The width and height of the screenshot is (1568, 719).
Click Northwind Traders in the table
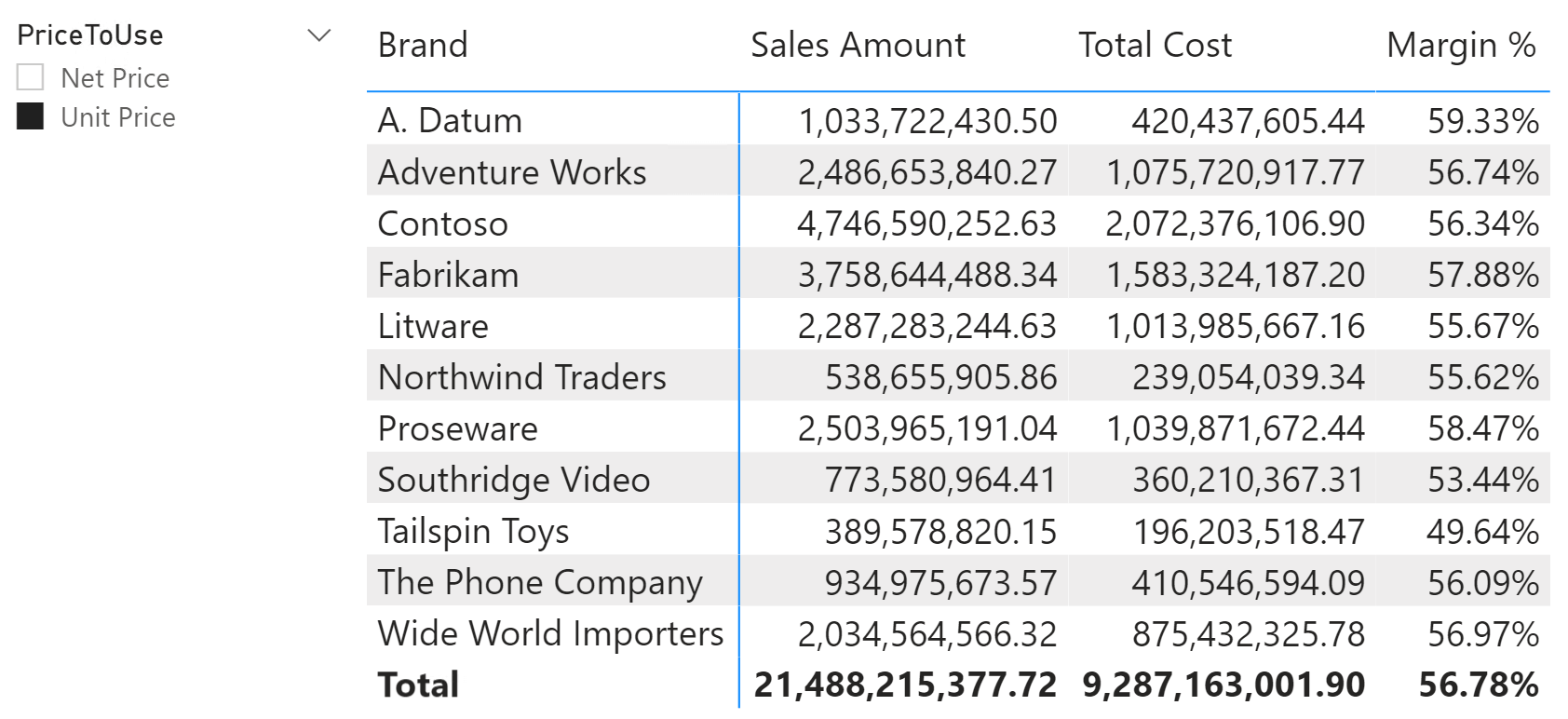coord(521,377)
